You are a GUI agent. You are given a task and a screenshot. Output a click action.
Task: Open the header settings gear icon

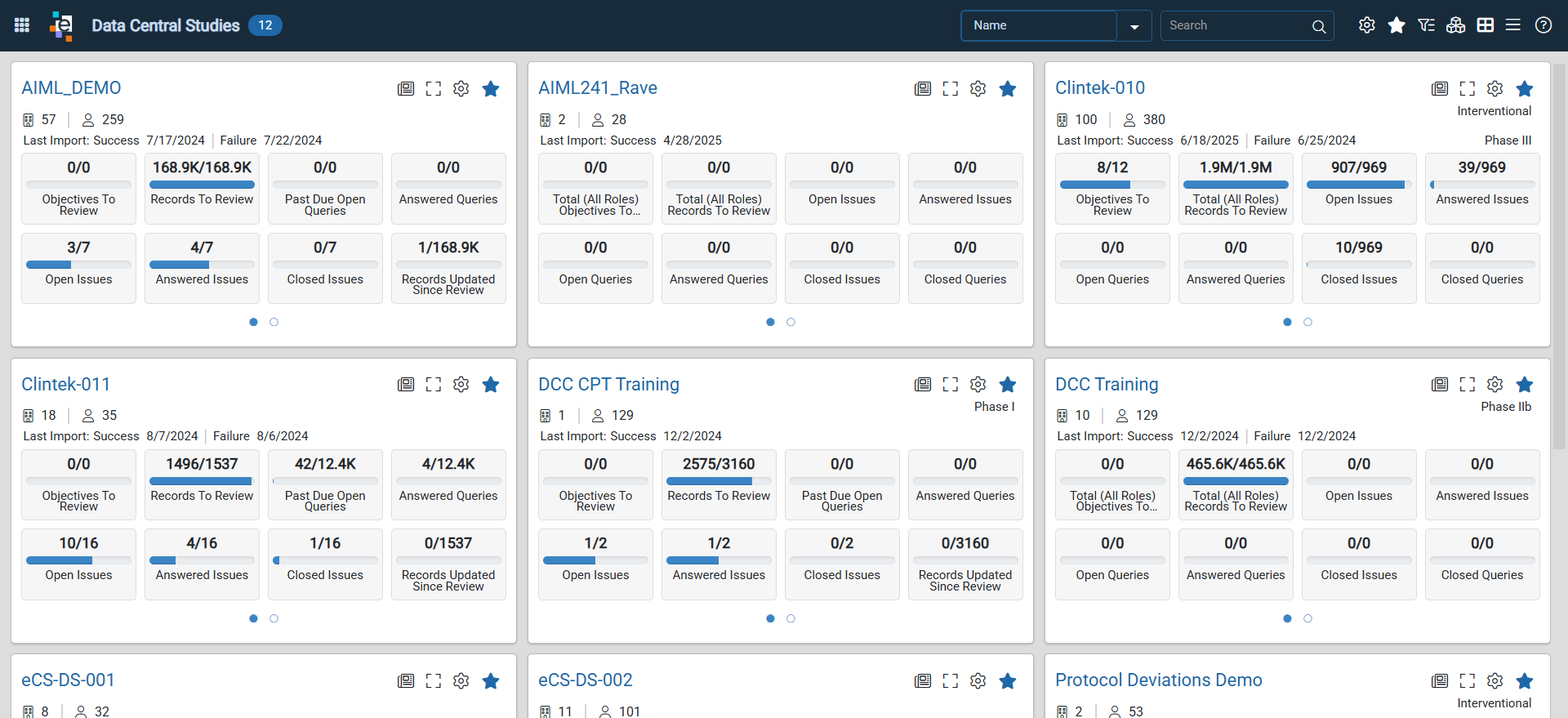point(1367,25)
